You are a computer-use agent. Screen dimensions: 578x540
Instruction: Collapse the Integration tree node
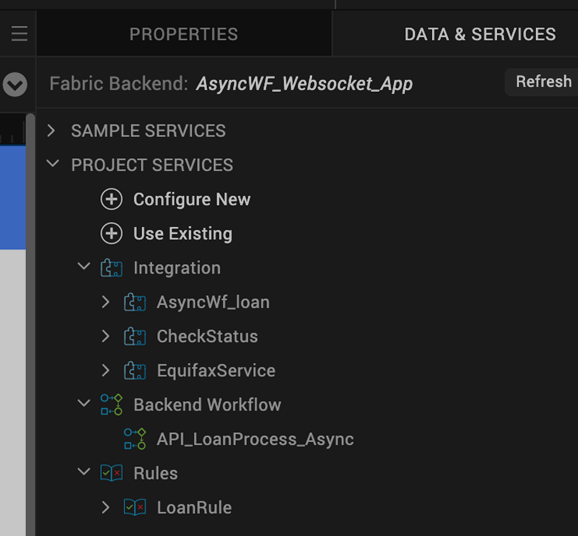tap(84, 266)
